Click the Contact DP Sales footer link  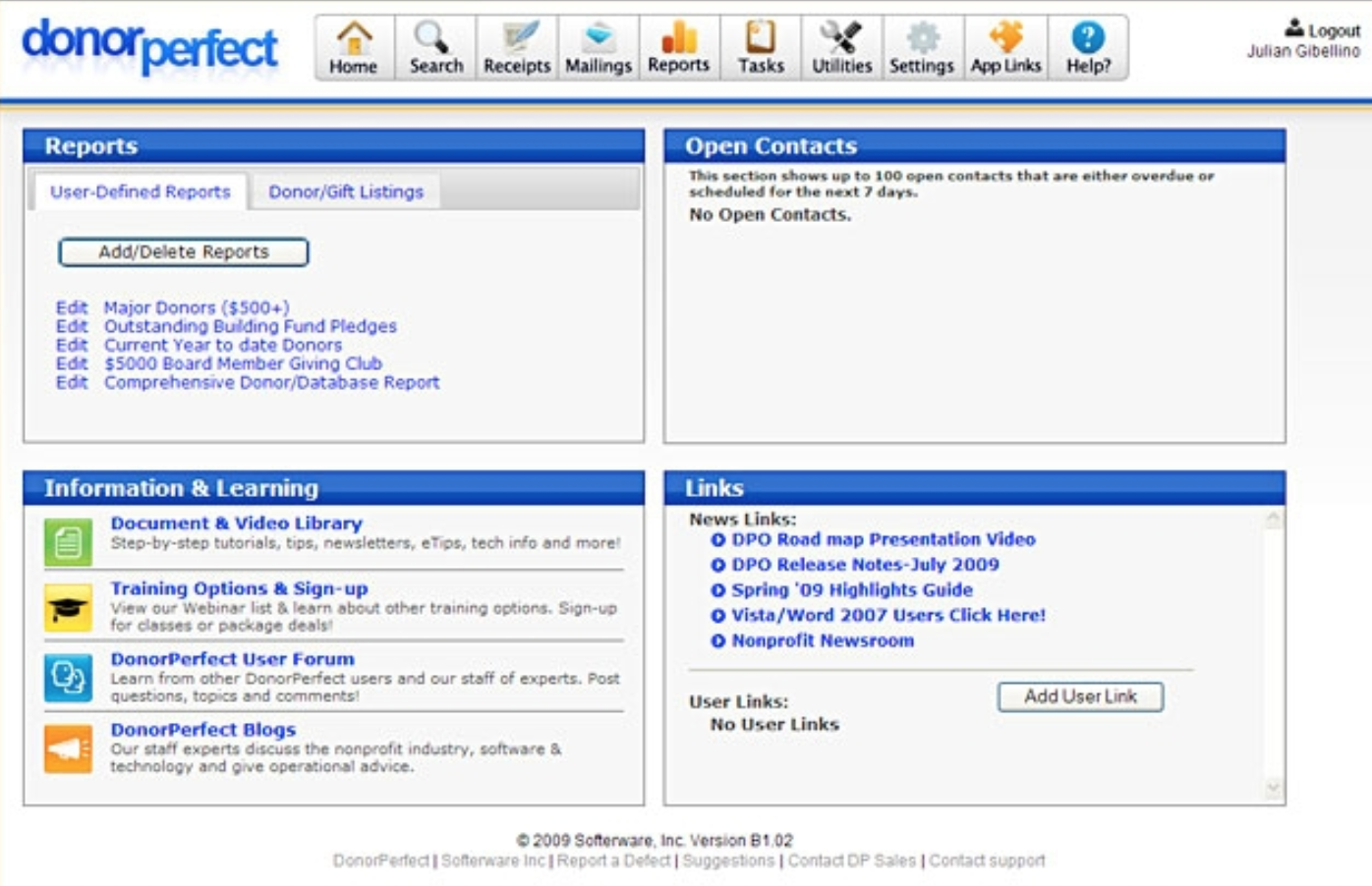point(851,860)
